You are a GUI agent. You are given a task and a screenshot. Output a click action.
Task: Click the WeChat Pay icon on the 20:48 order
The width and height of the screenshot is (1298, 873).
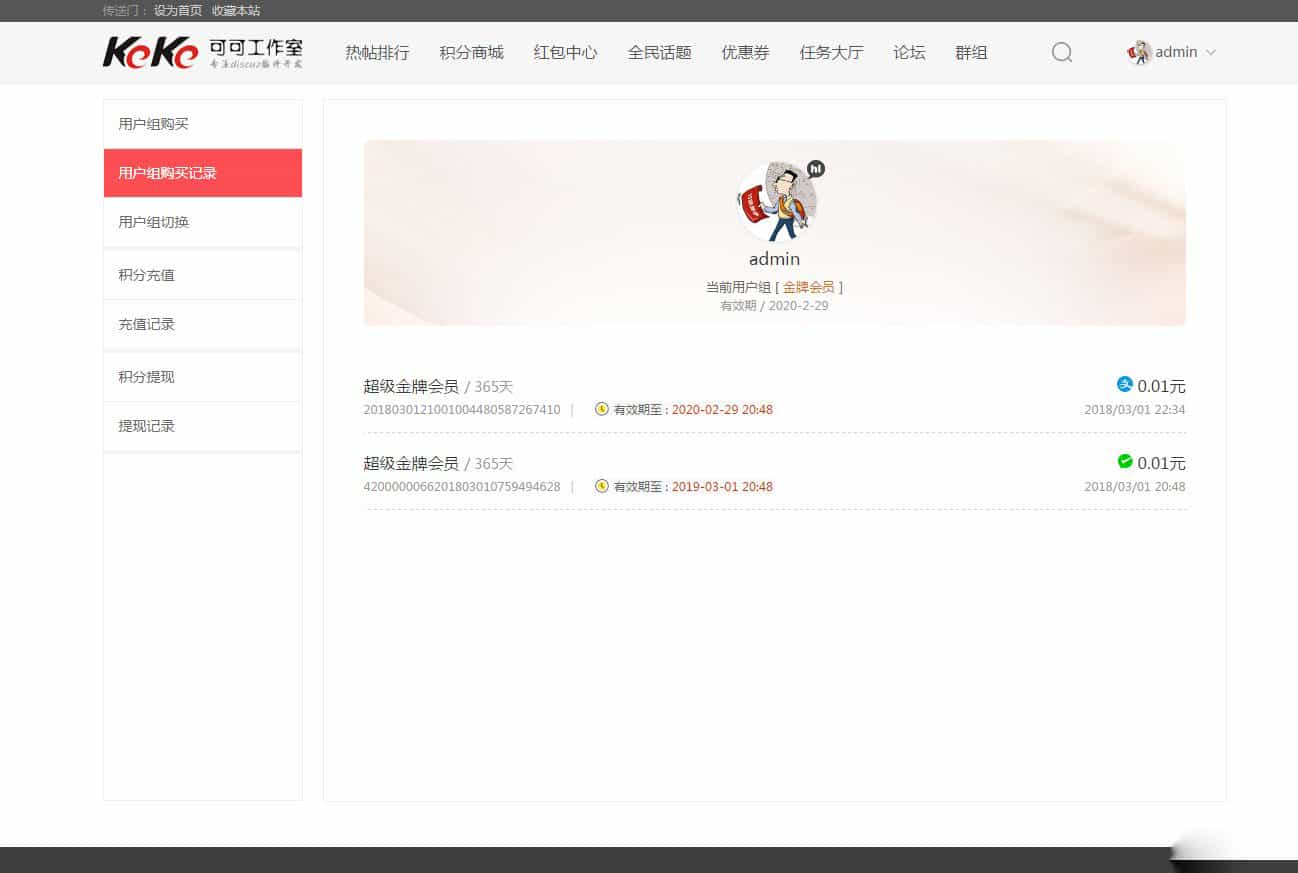coord(1124,461)
